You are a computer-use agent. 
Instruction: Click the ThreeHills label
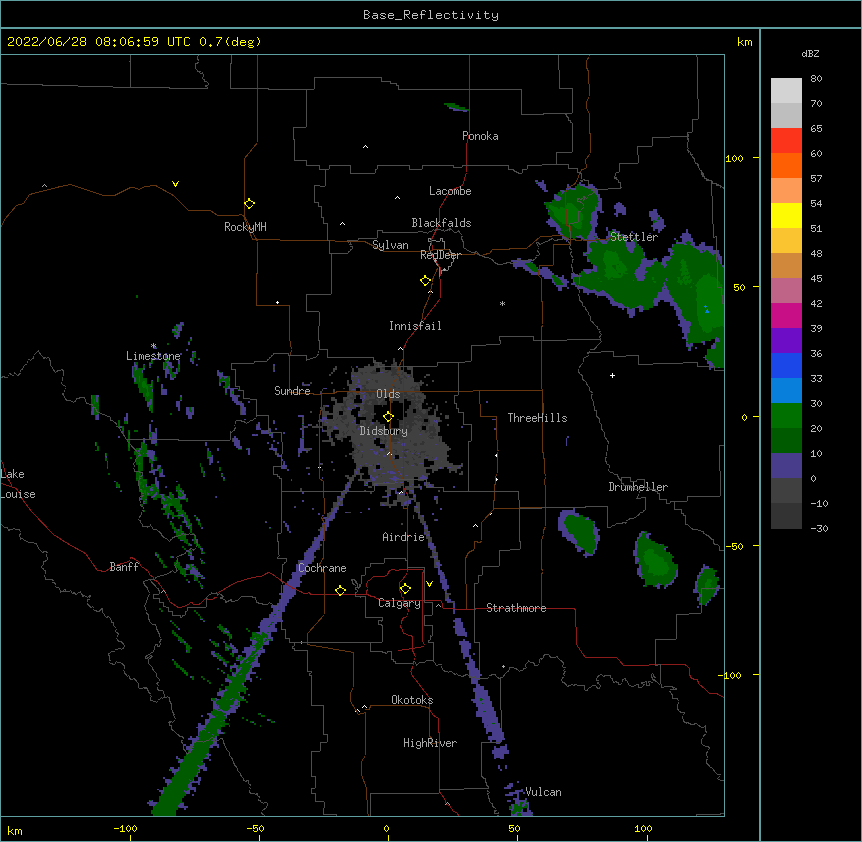tap(537, 418)
